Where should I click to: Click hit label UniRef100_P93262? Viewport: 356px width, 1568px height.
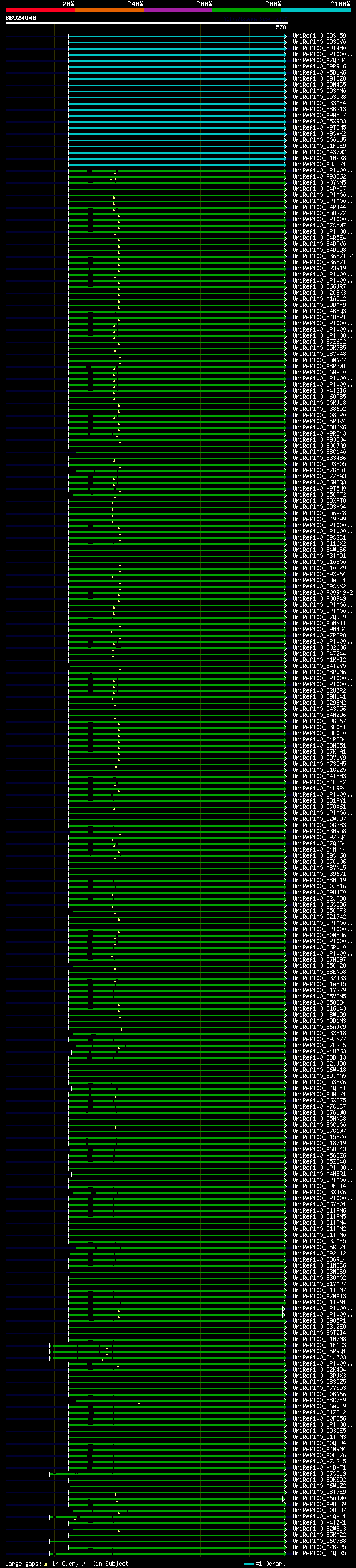[x=319, y=176]
